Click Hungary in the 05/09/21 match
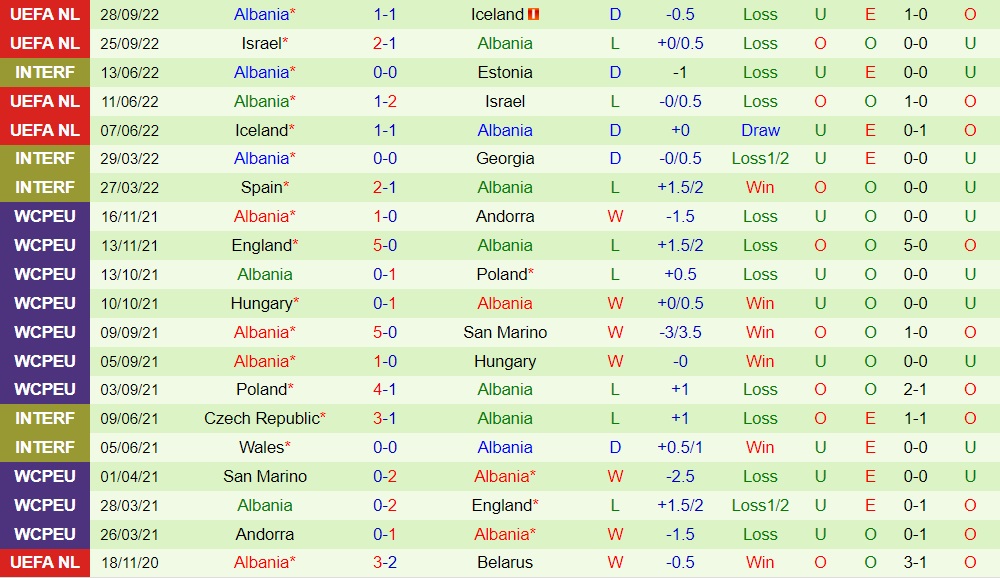Image resolution: width=1000 pixels, height=578 pixels. click(x=505, y=361)
